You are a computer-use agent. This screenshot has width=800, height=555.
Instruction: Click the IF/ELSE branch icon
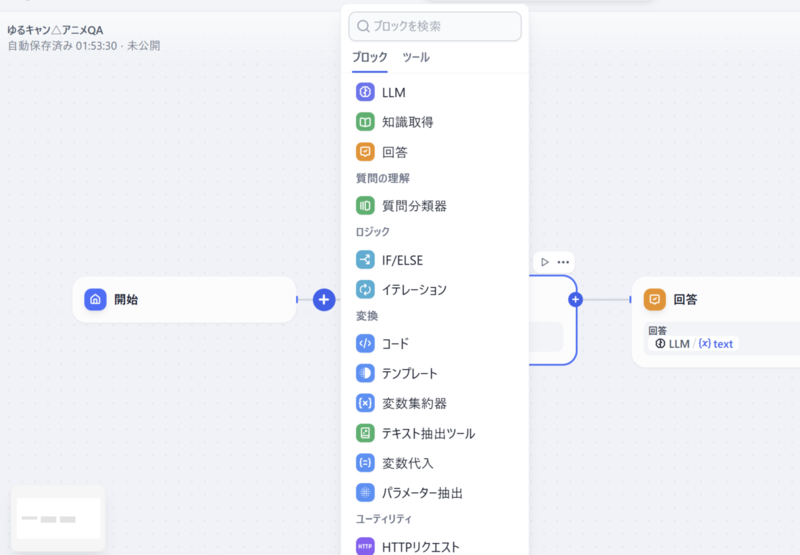point(365,260)
